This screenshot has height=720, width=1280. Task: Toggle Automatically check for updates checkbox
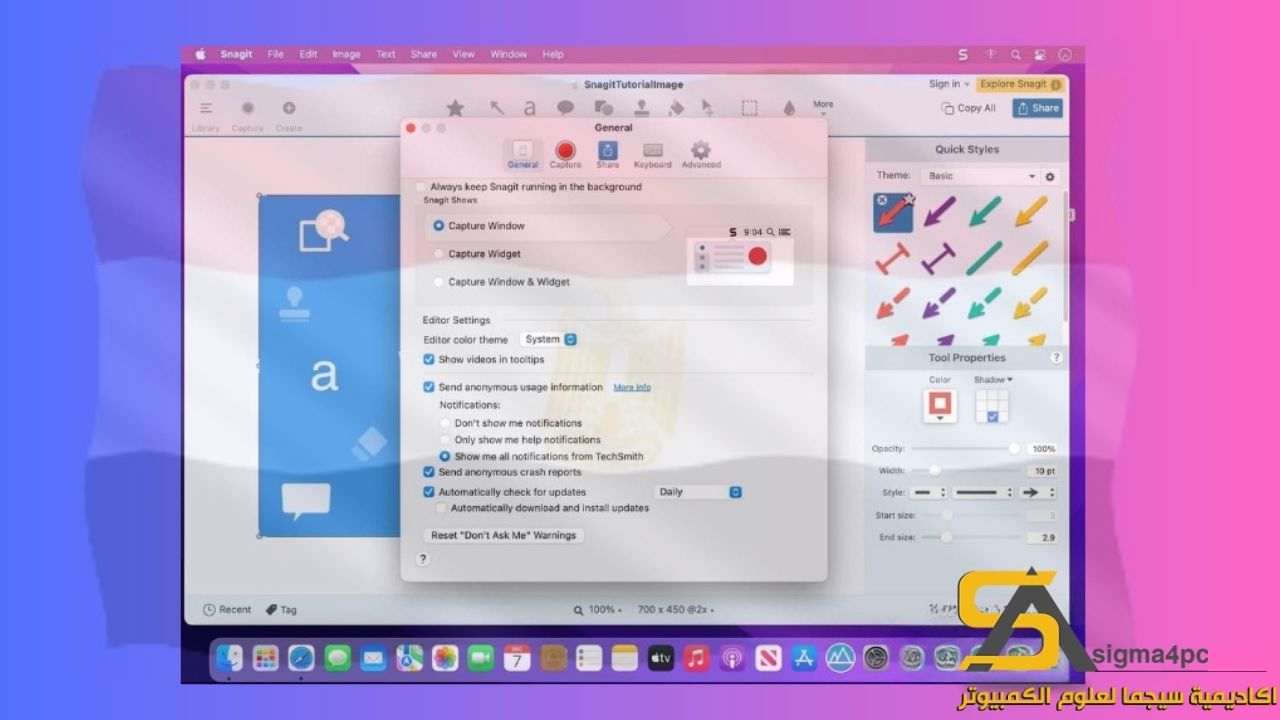(429, 492)
